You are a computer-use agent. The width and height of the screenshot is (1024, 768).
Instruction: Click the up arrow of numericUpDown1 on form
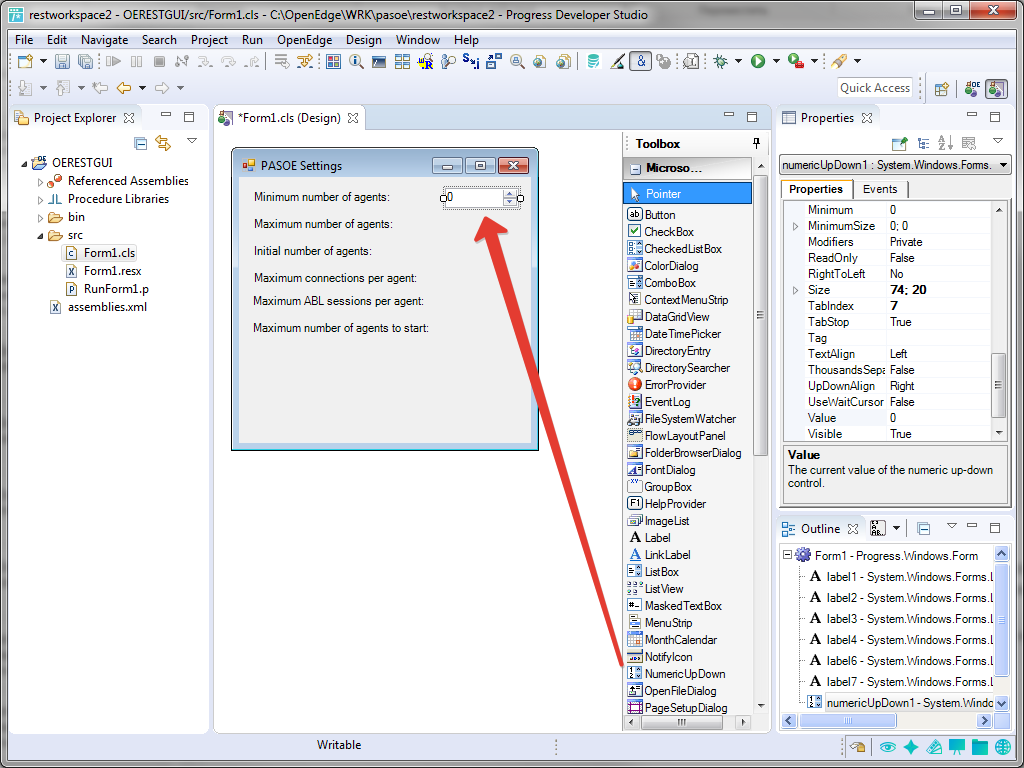click(x=509, y=193)
